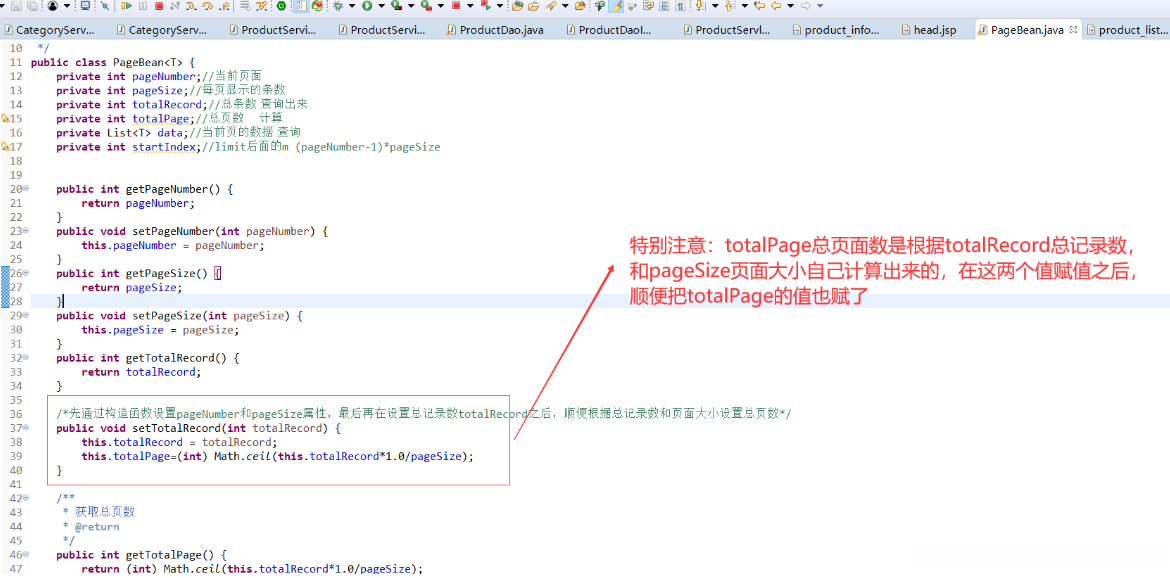Collapse the setPageSize method at line 29

(x=25, y=315)
